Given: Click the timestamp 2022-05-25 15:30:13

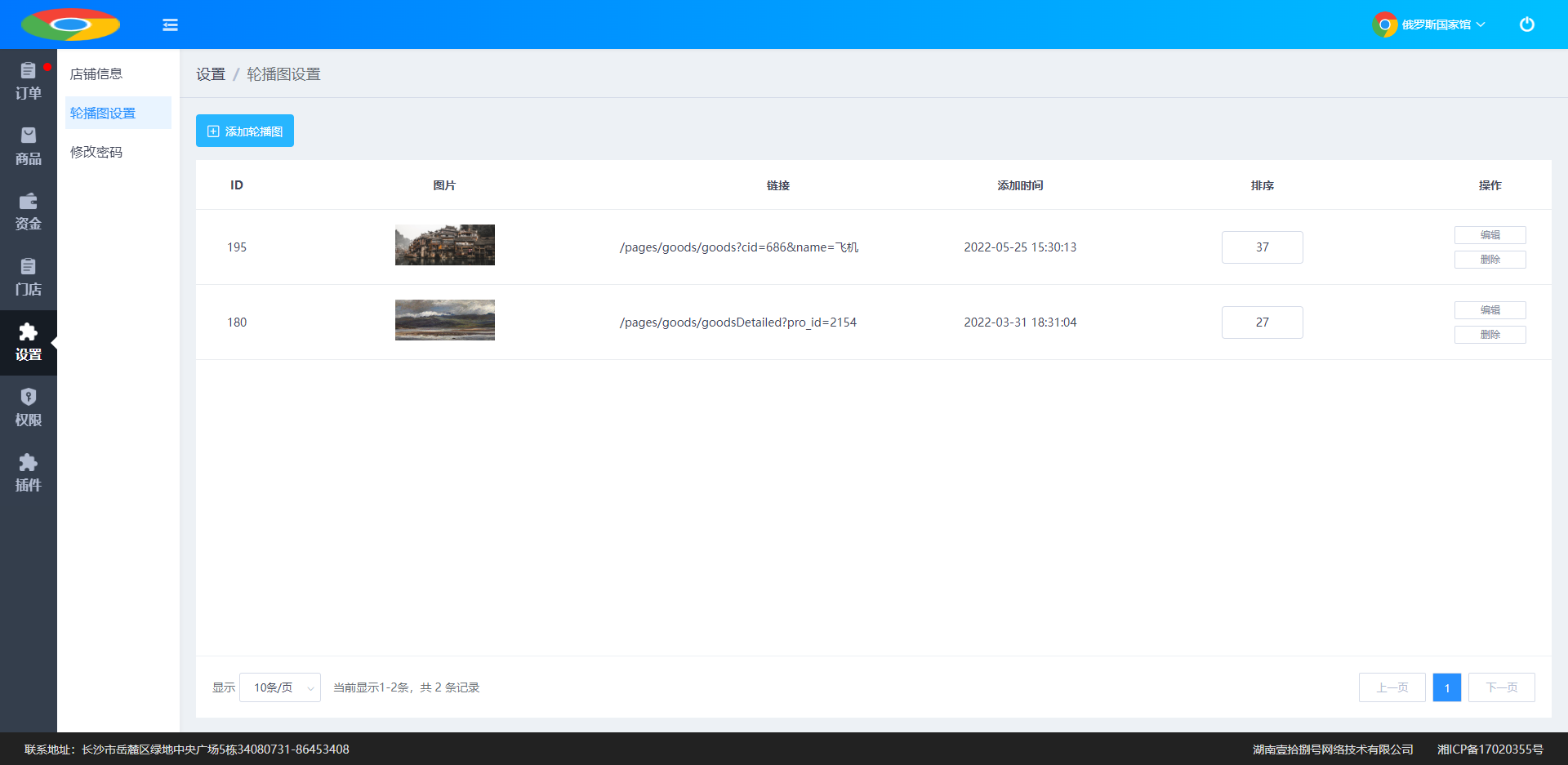Looking at the screenshot, I should click(1020, 247).
